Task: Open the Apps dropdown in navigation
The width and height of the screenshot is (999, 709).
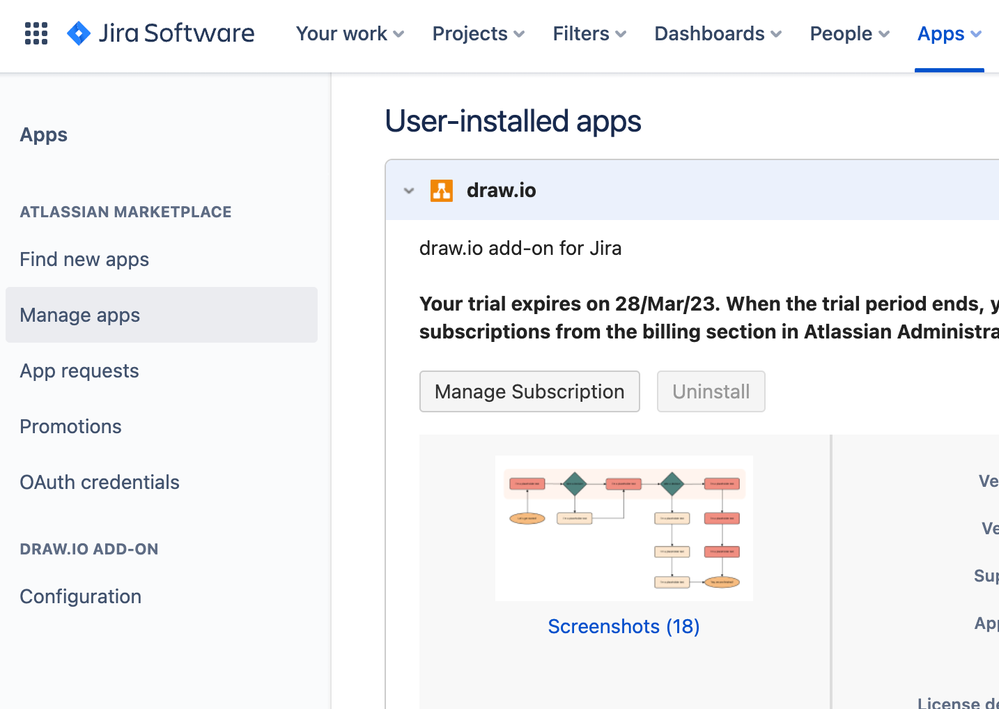Action: (x=949, y=33)
